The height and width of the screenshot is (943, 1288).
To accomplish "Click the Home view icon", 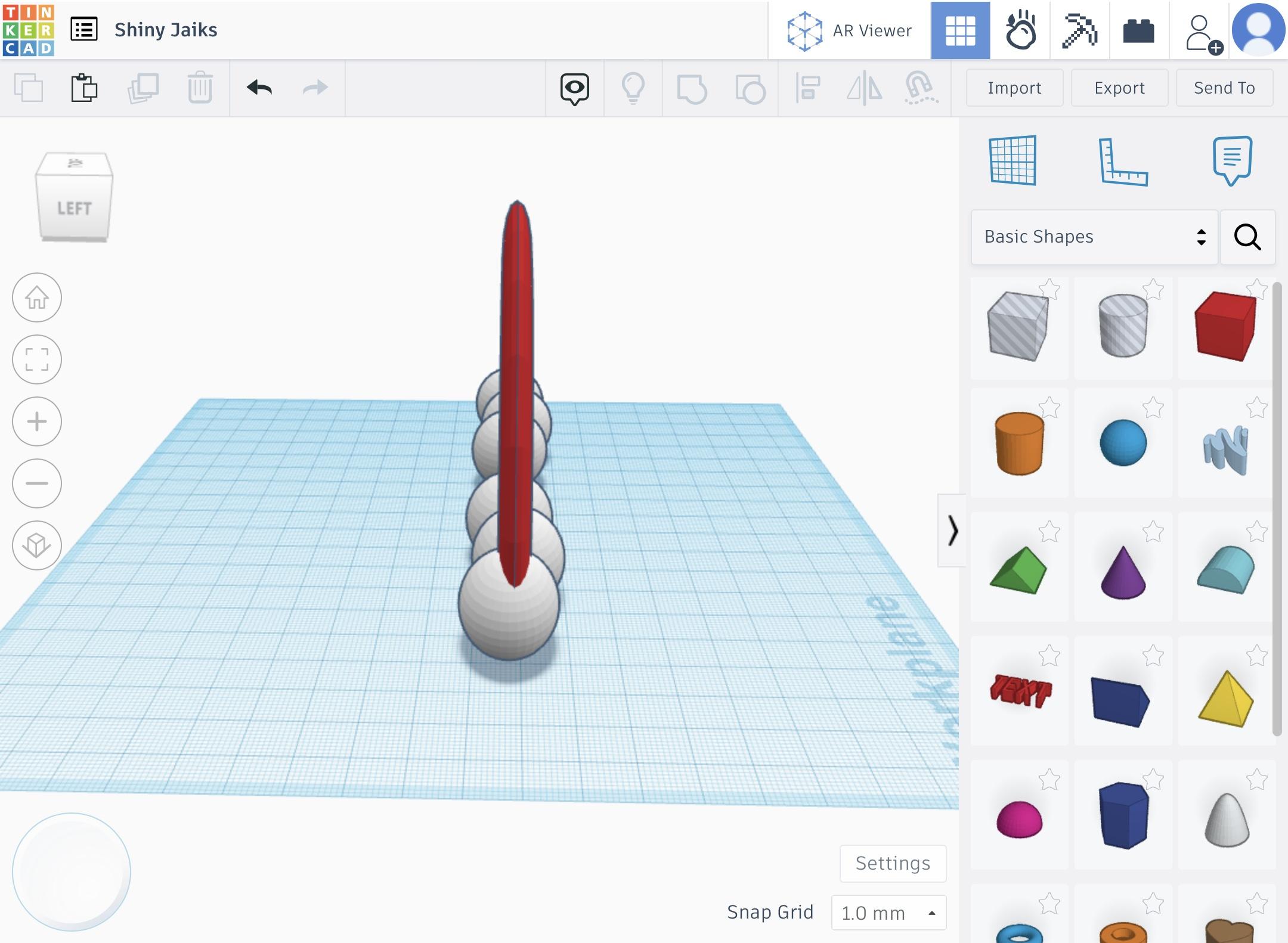I will pyautogui.click(x=37, y=297).
